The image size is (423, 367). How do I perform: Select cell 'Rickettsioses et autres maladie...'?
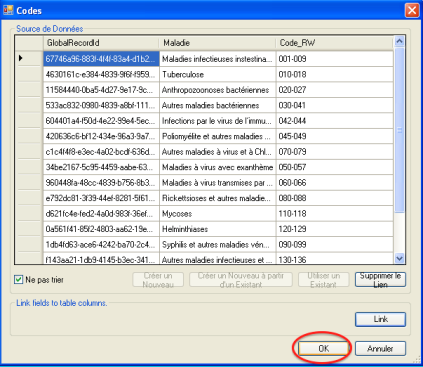point(218,198)
